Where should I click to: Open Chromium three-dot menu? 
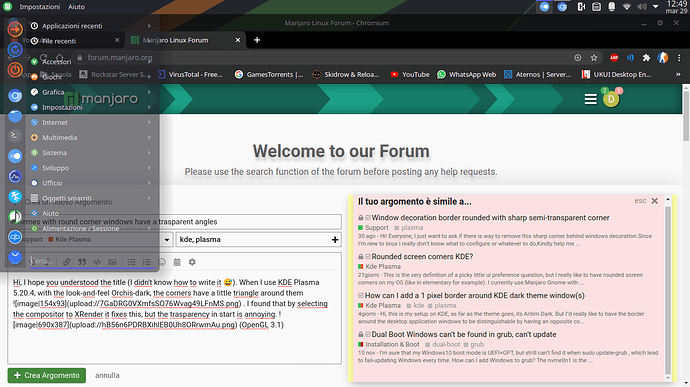(x=679, y=58)
